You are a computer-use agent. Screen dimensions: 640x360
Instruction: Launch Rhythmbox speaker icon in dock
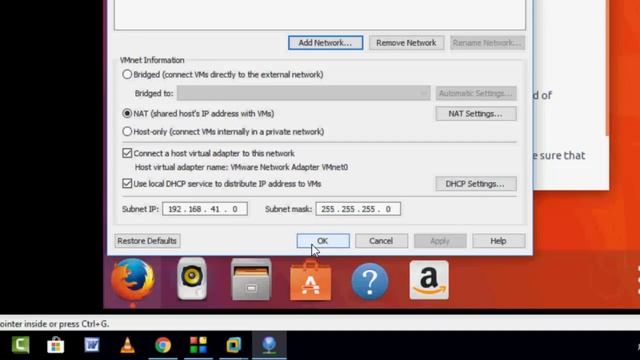(x=192, y=279)
